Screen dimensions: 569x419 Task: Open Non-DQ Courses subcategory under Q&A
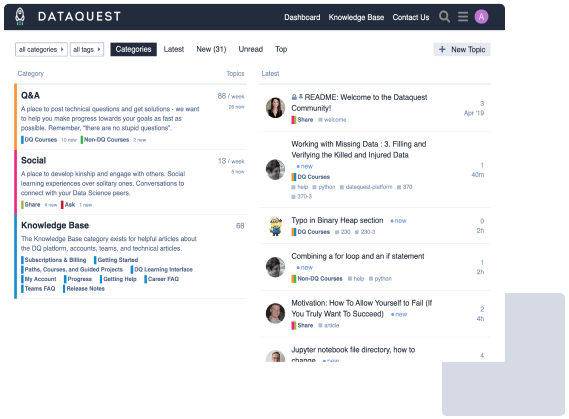105,140
